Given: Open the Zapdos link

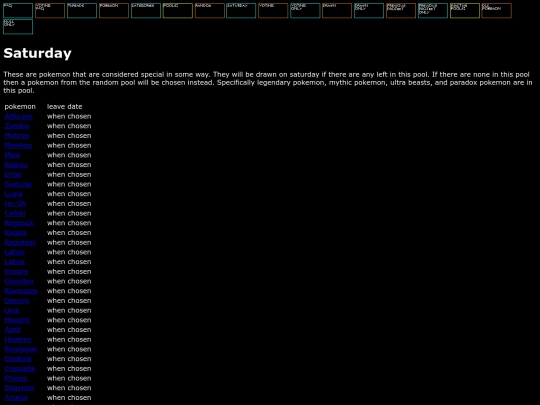Looking at the screenshot, I should pyautogui.click(x=17, y=126).
